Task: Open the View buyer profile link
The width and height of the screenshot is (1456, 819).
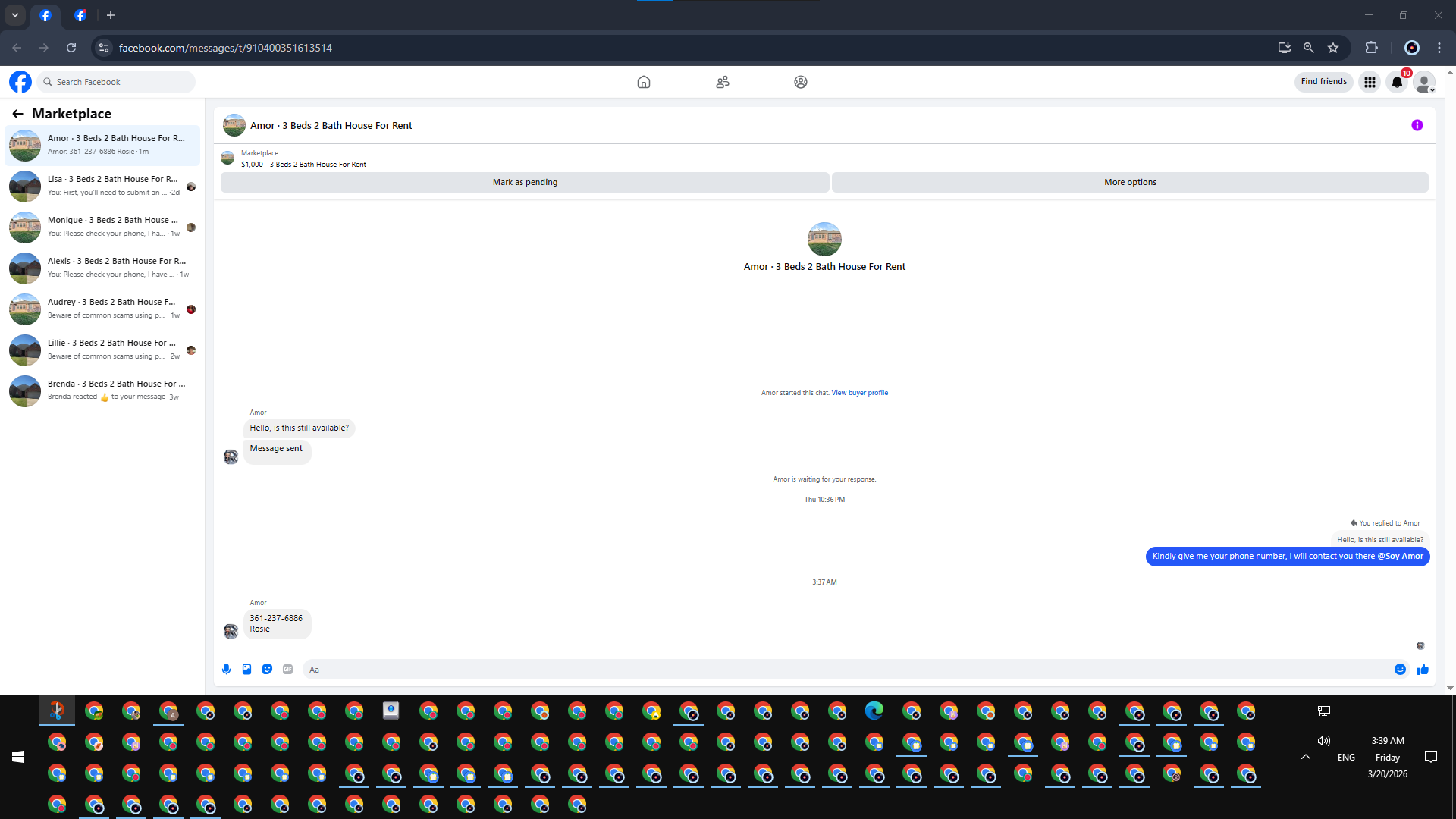Action: tap(859, 393)
